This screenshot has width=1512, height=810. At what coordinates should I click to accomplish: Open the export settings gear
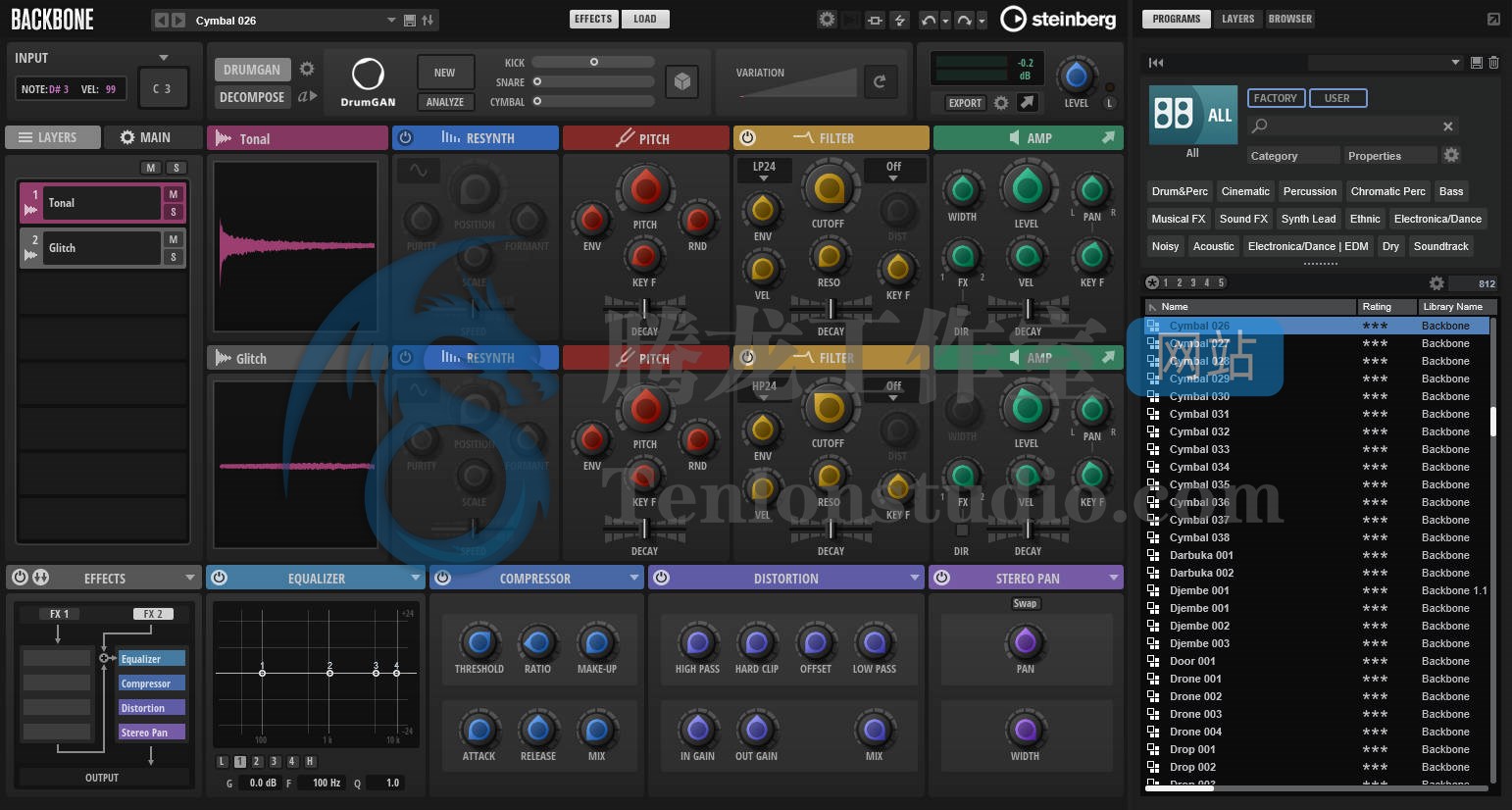1001,102
